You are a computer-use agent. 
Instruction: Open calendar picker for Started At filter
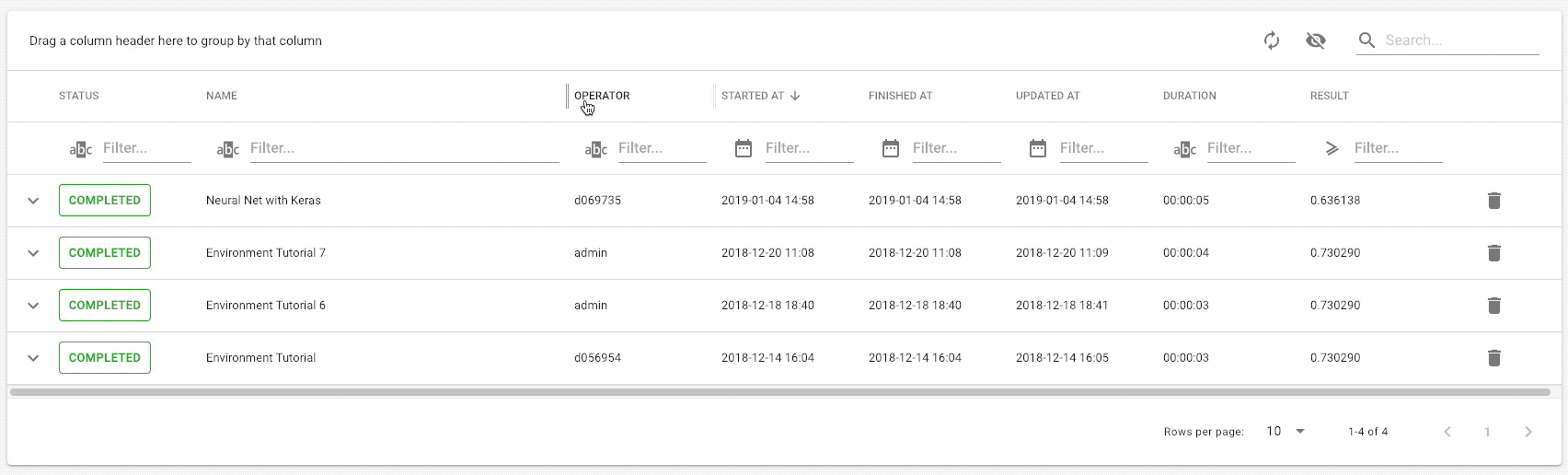(744, 148)
